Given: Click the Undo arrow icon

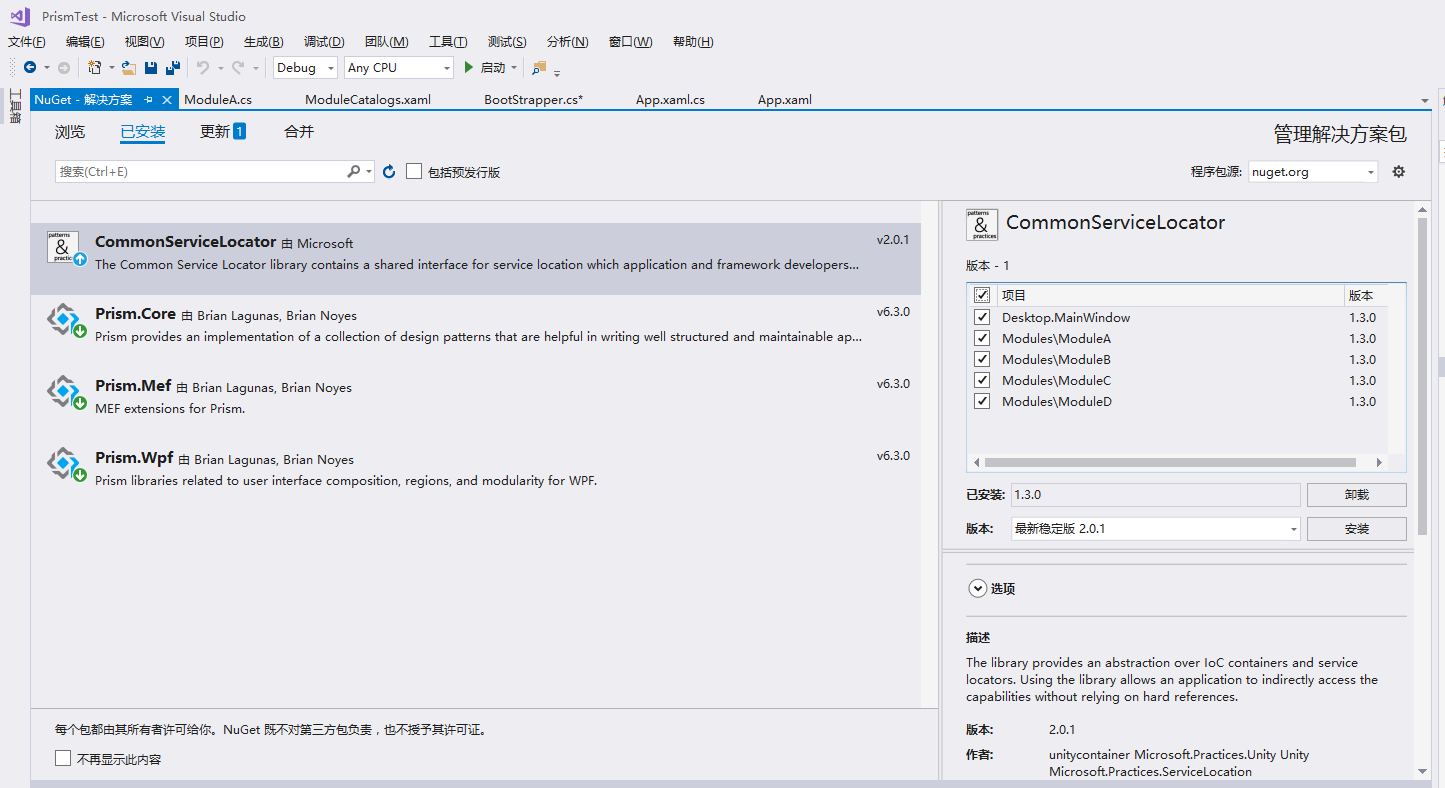Looking at the screenshot, I should pos(202,67).
